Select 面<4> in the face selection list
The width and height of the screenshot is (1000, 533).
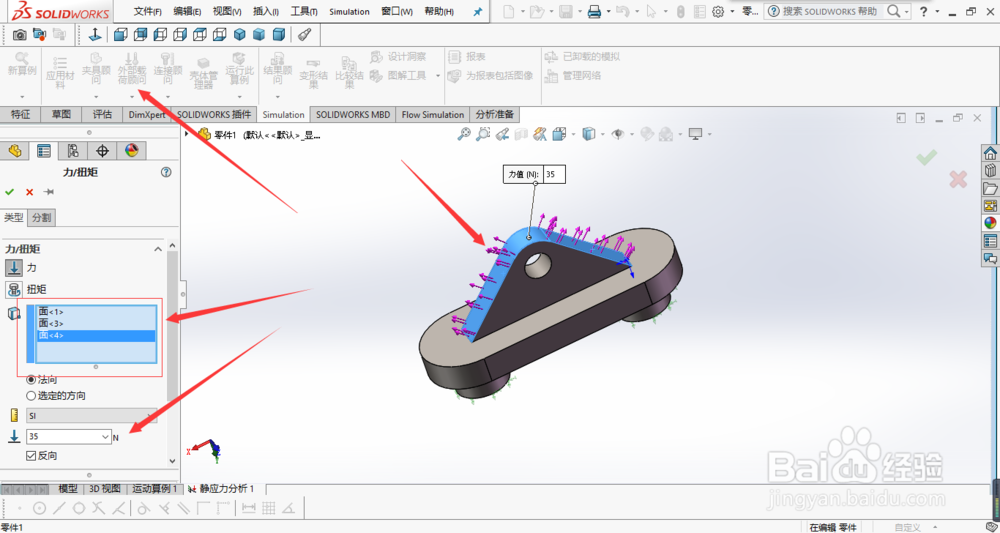coord(96,335)
